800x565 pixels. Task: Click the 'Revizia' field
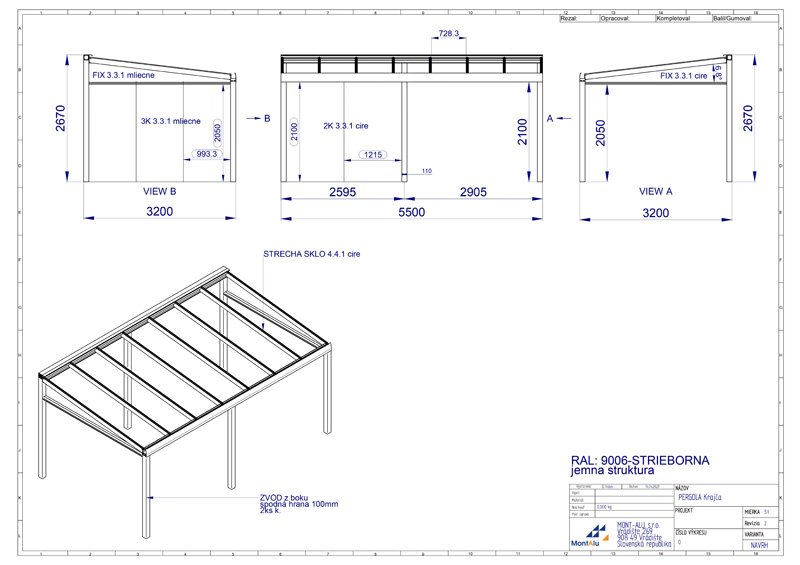click(760, 524)
